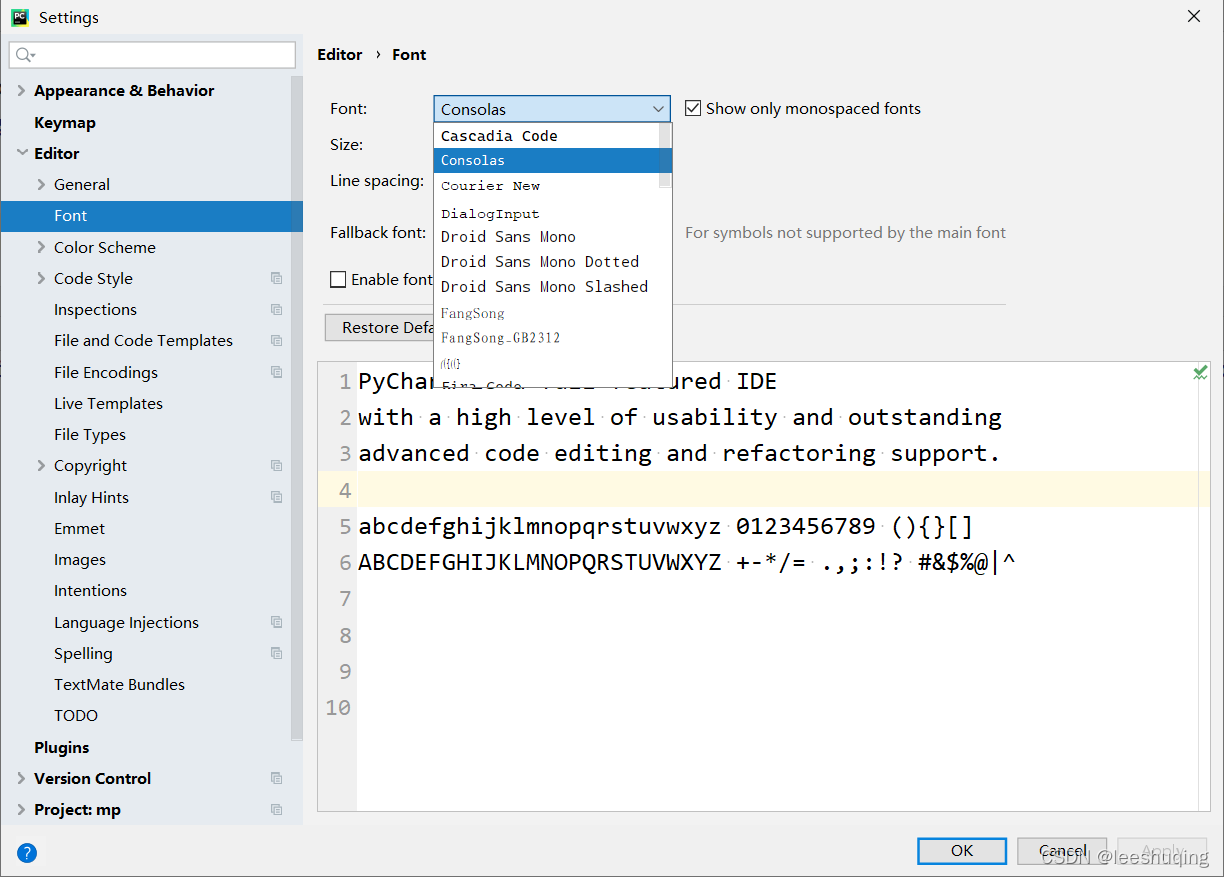1224x877 pixels.
Task: Choose DialogInput font option
Action: 546,213
